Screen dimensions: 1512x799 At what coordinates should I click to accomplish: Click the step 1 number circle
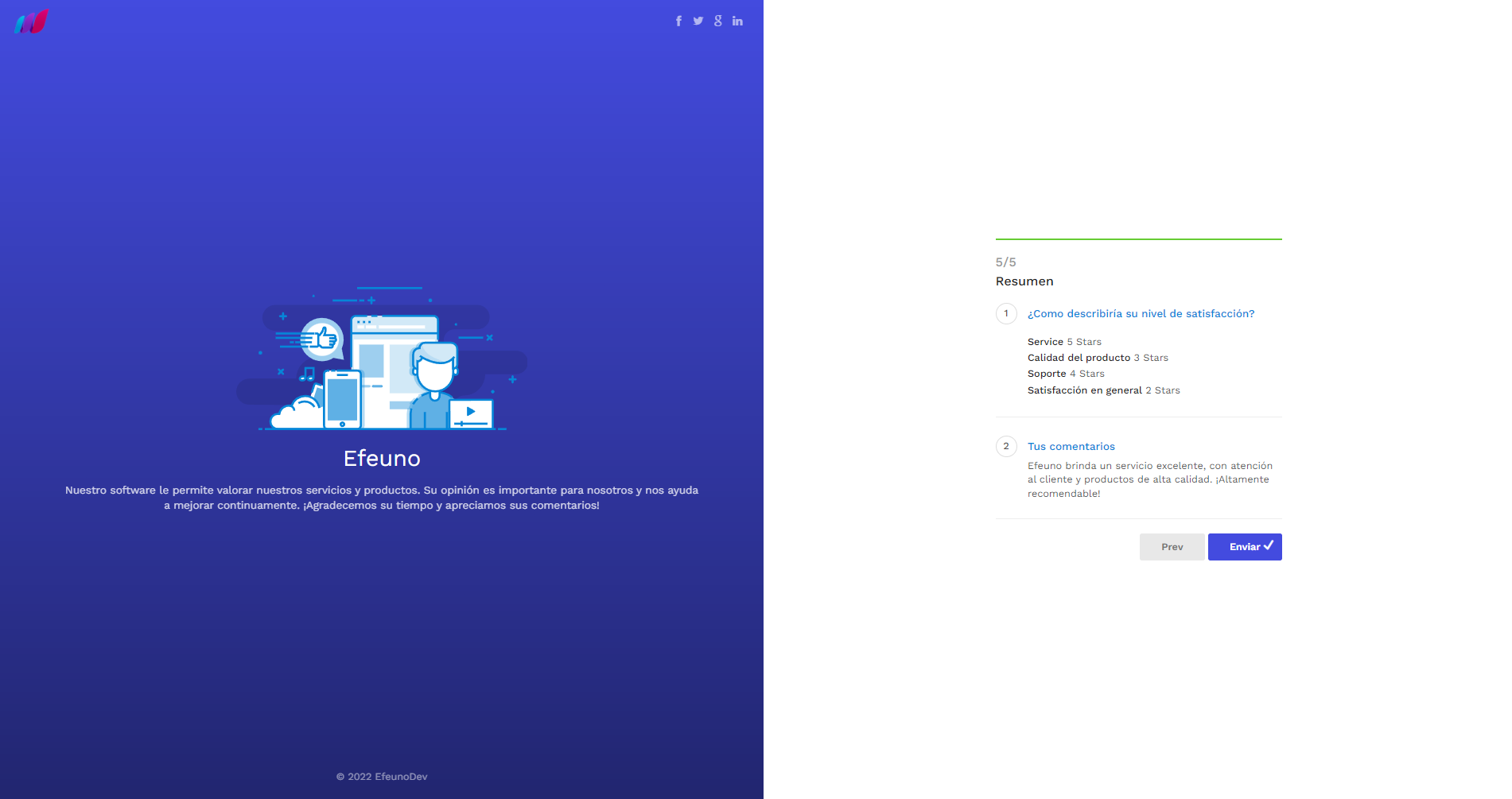(x=1006, y=313)
